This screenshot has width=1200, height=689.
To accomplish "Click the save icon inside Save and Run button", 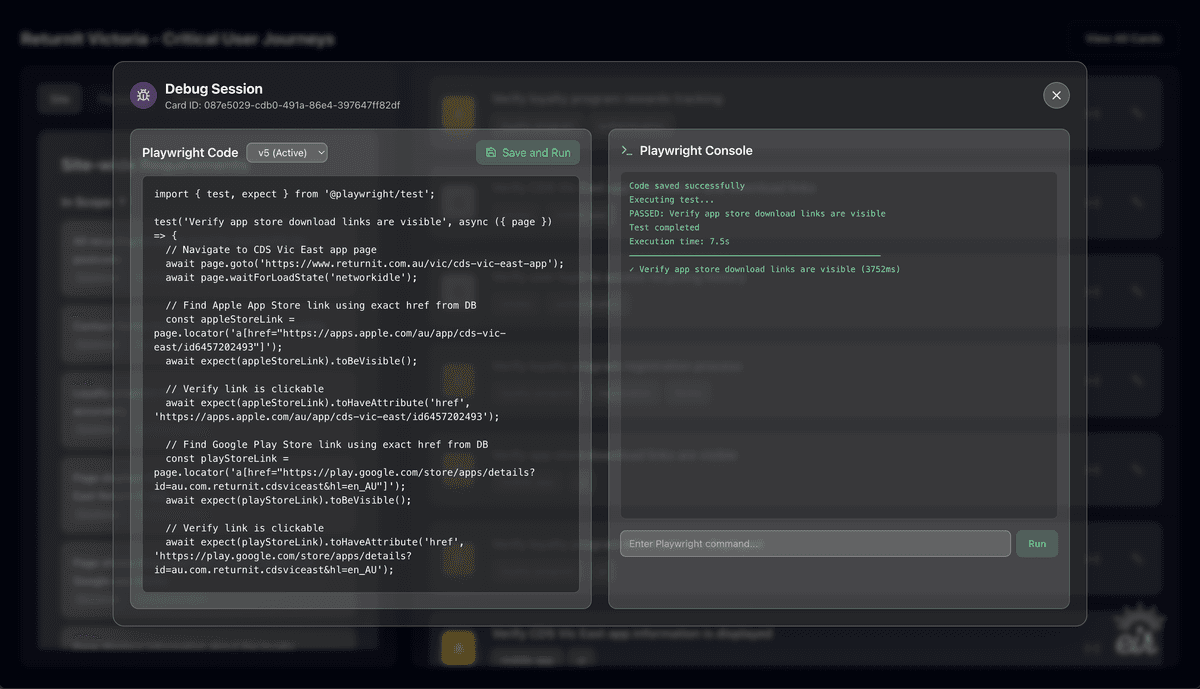I will (x=492, y=152).
